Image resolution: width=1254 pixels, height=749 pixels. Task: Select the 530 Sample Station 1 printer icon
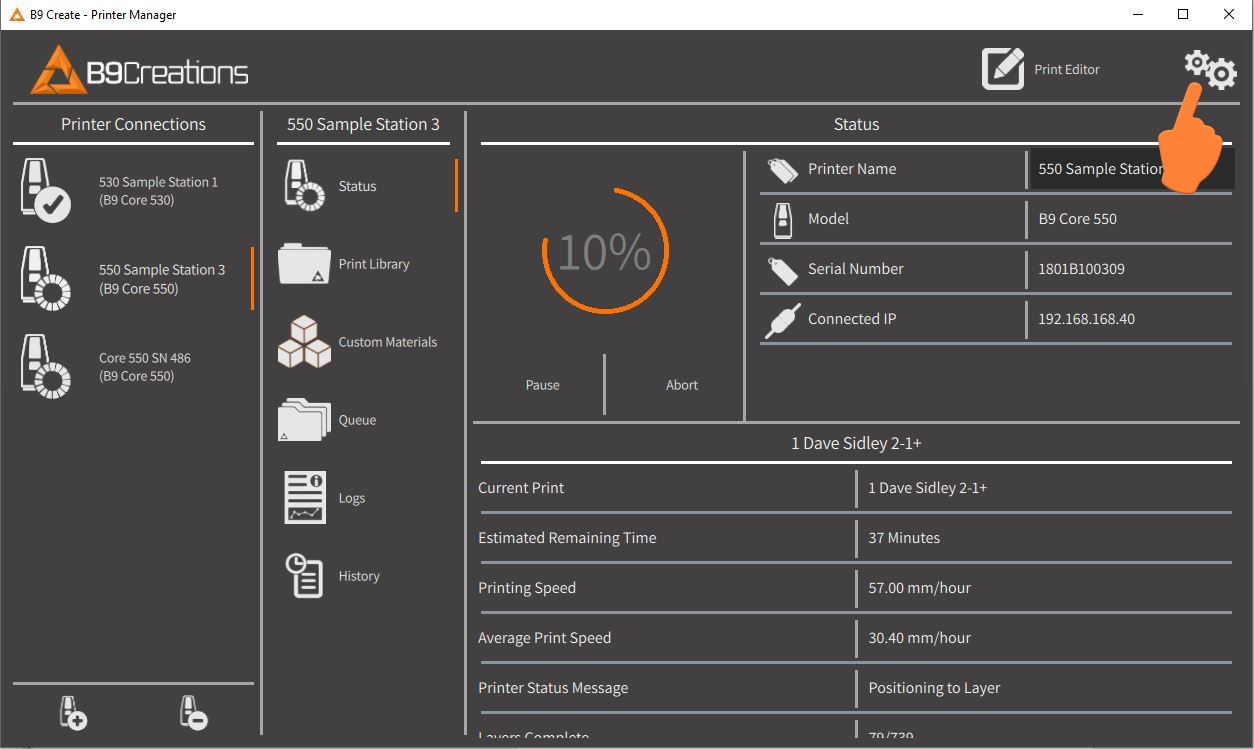pos(46,191)
